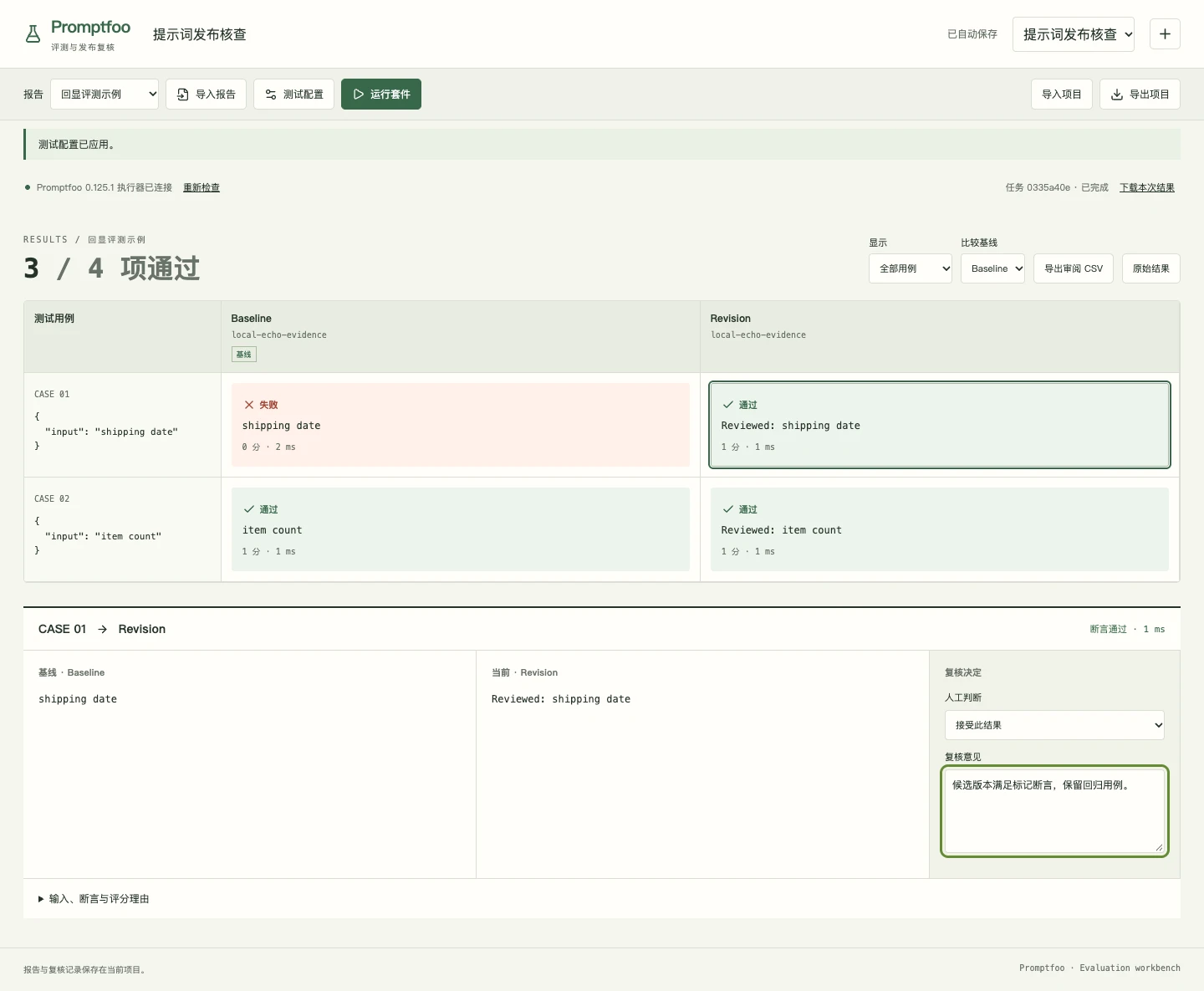Click the Revision column header
The image size is (1204, 991).
tap(940, 337)
